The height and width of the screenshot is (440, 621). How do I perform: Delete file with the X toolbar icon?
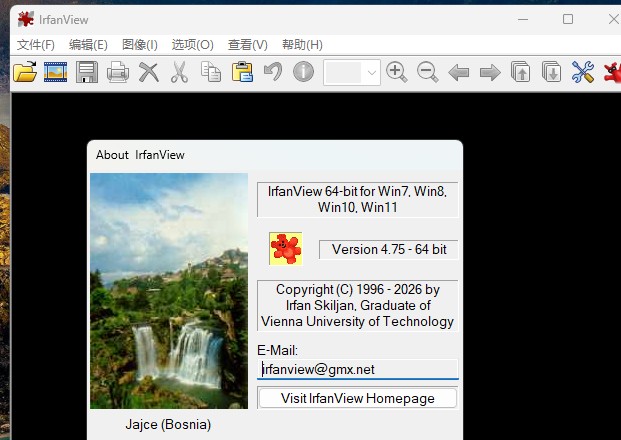coord(149,72)
